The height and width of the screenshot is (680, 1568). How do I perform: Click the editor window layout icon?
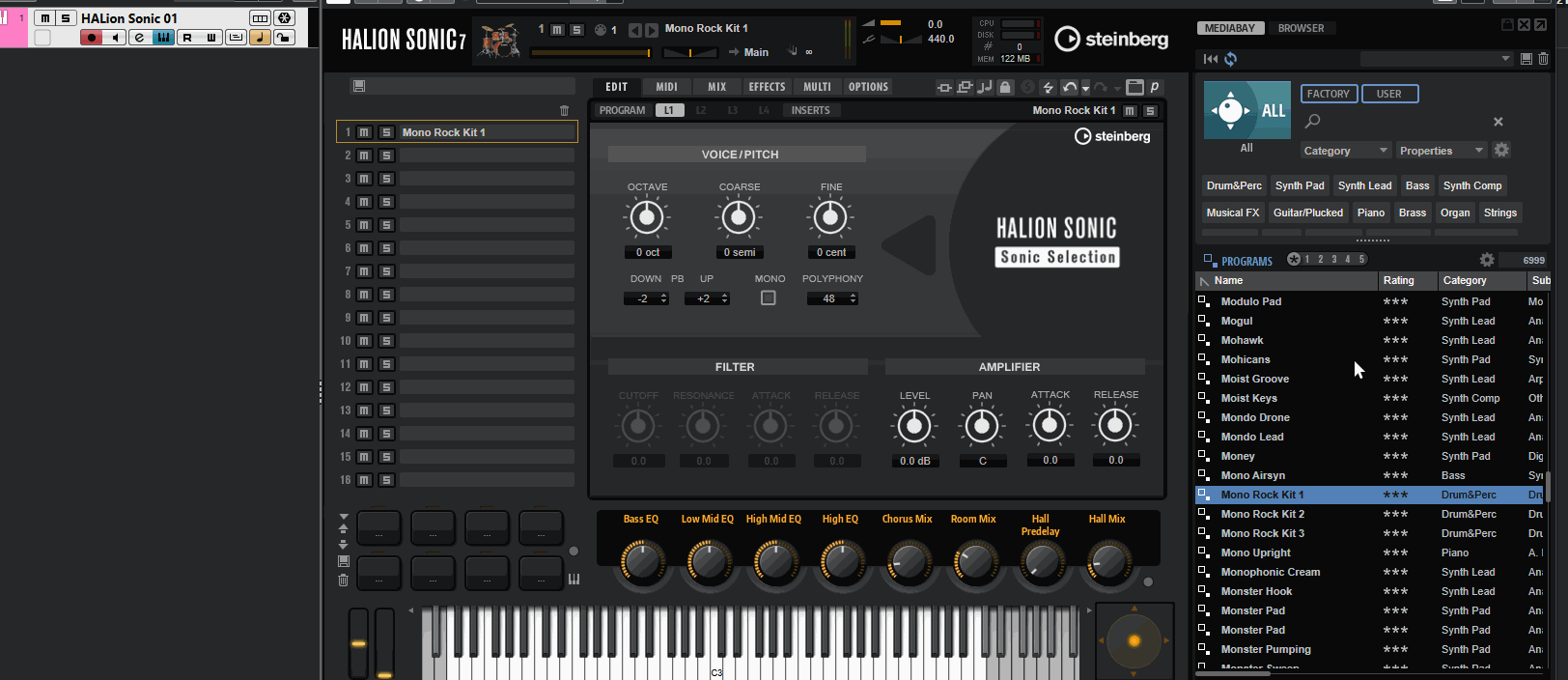click(1134, 87)
